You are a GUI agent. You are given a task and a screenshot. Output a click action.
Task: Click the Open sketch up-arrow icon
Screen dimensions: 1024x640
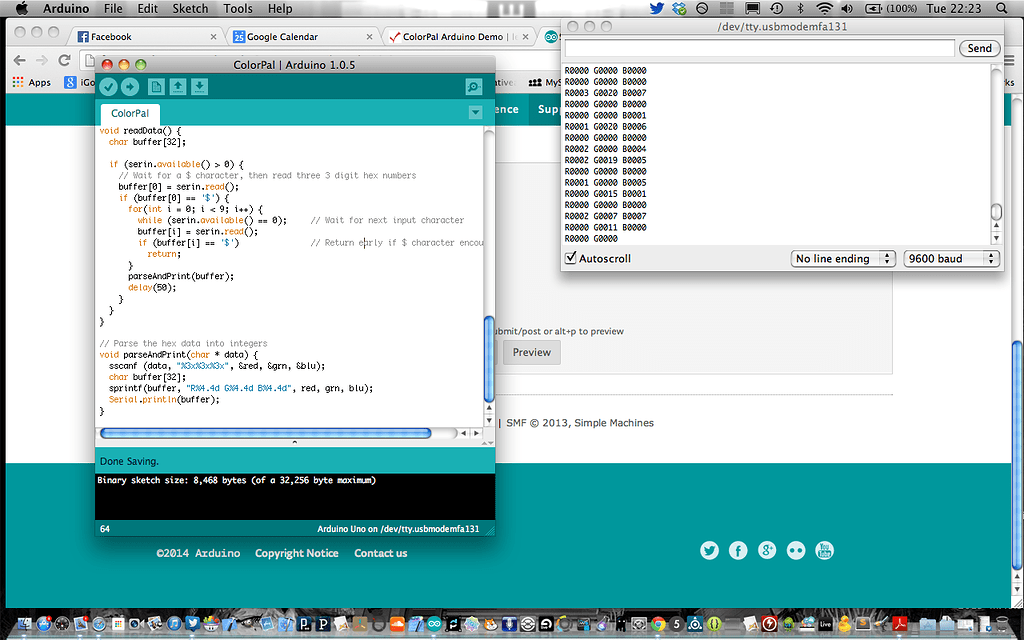178,87
